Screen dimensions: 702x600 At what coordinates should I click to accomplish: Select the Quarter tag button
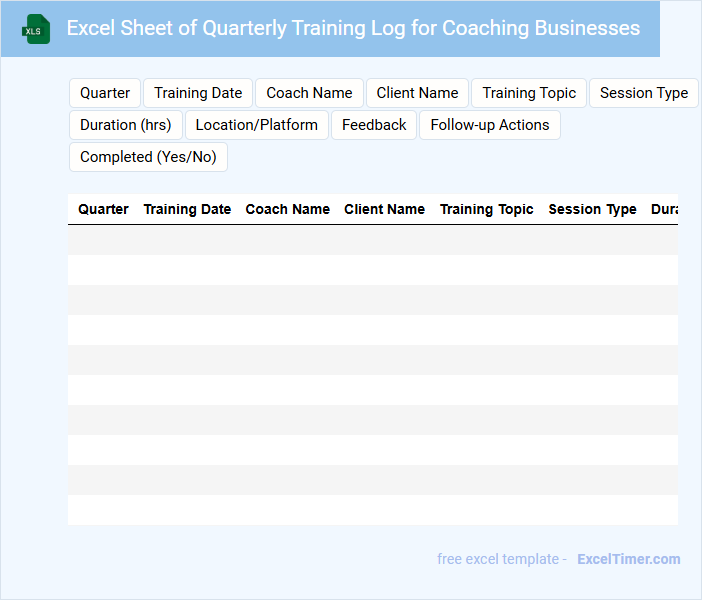tap(105, 93)
